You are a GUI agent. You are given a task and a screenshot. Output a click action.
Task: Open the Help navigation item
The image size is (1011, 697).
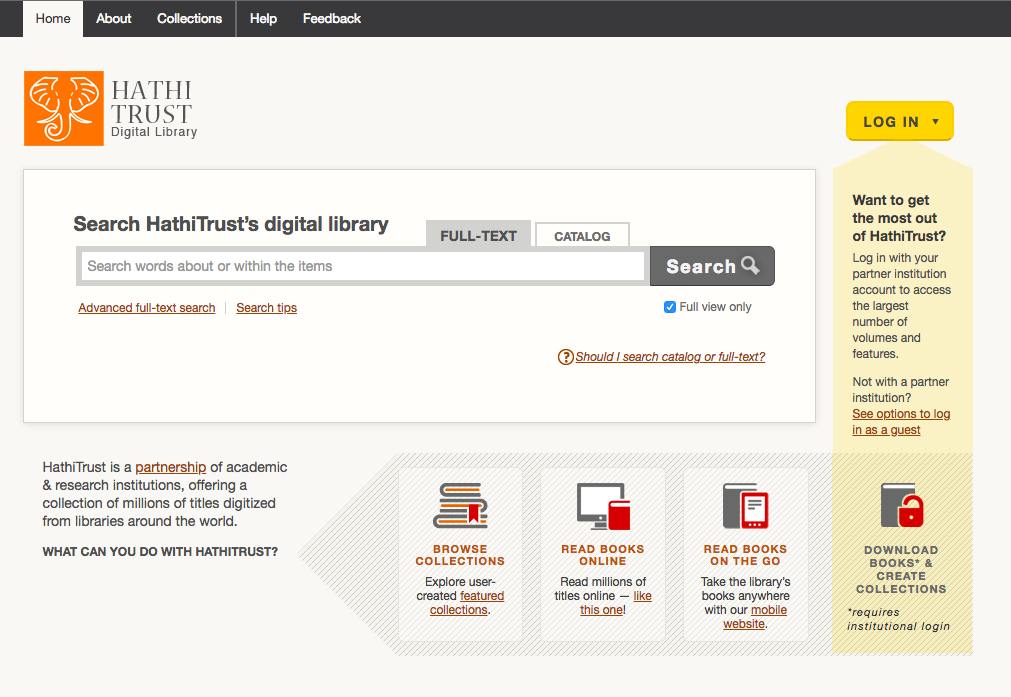pos(263,18)
